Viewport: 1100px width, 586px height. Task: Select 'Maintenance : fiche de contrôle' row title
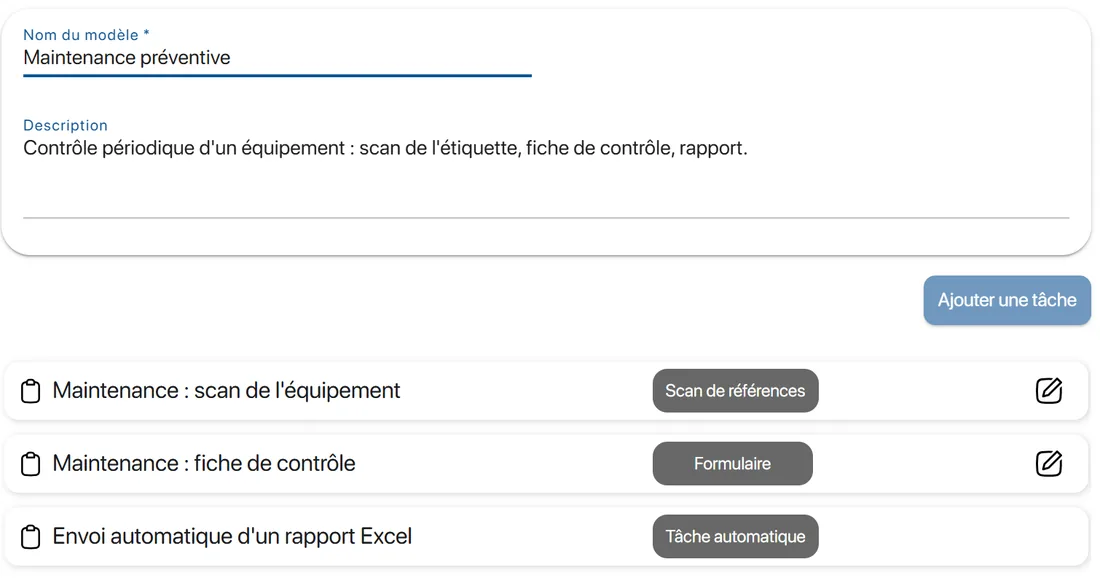204,463
